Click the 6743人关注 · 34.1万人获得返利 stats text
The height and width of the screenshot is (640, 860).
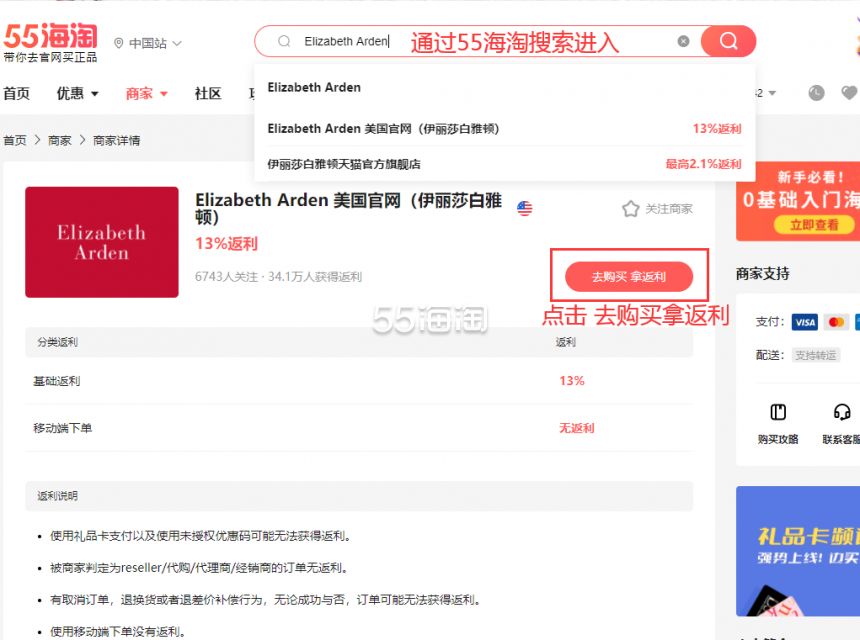pyautogui.click(x=278, y=277)
